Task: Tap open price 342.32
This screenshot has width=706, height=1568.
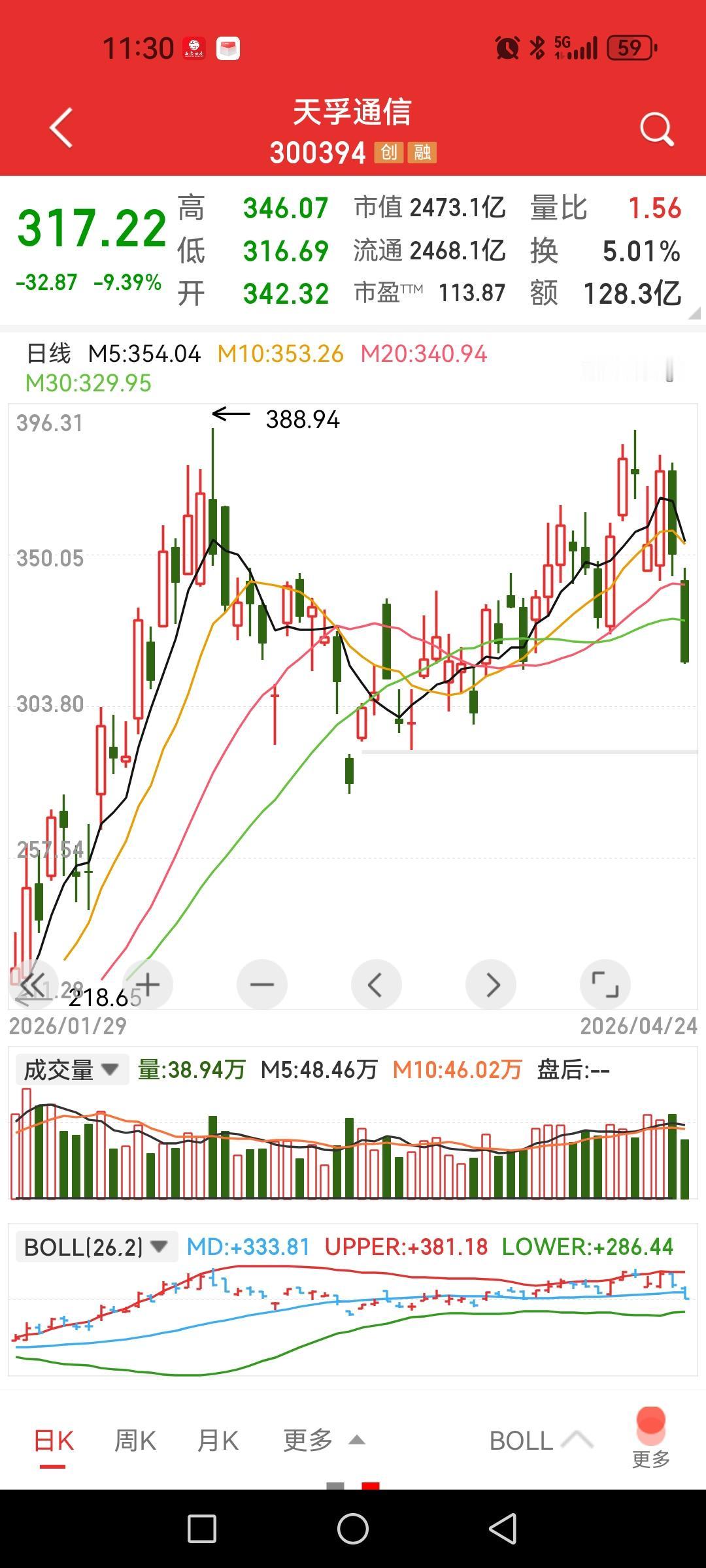Action: click(x=286, y=293)
